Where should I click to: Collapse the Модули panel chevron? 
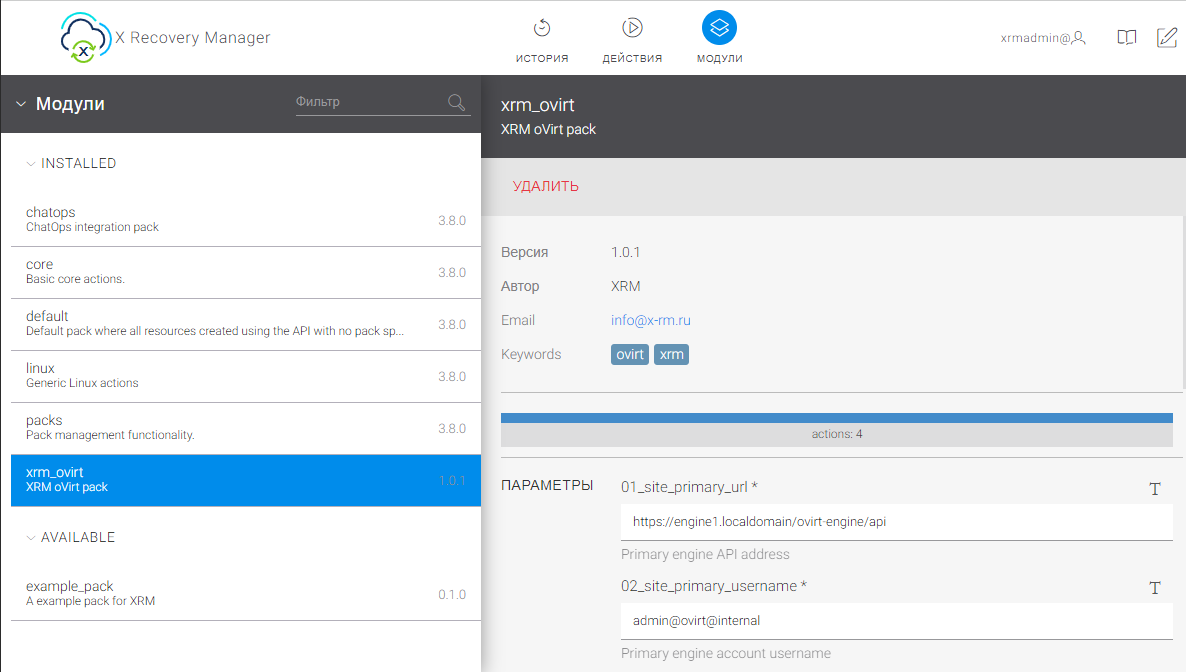coord(21,104)
